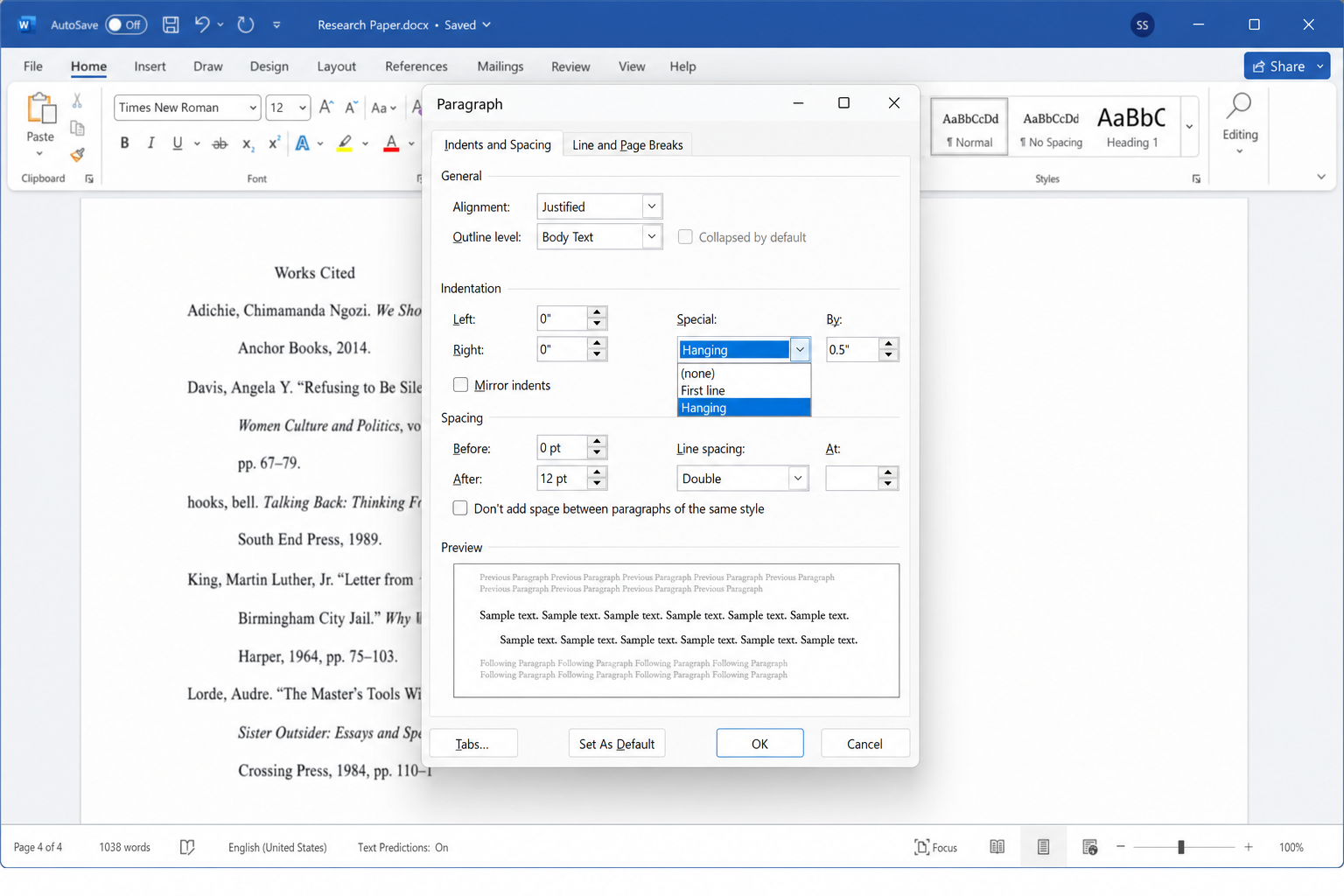Open Customize Quick Access Toolbar menu
Image resolution: width=1344 pixels, height=896 pixels.
click(x=276, y=25)
